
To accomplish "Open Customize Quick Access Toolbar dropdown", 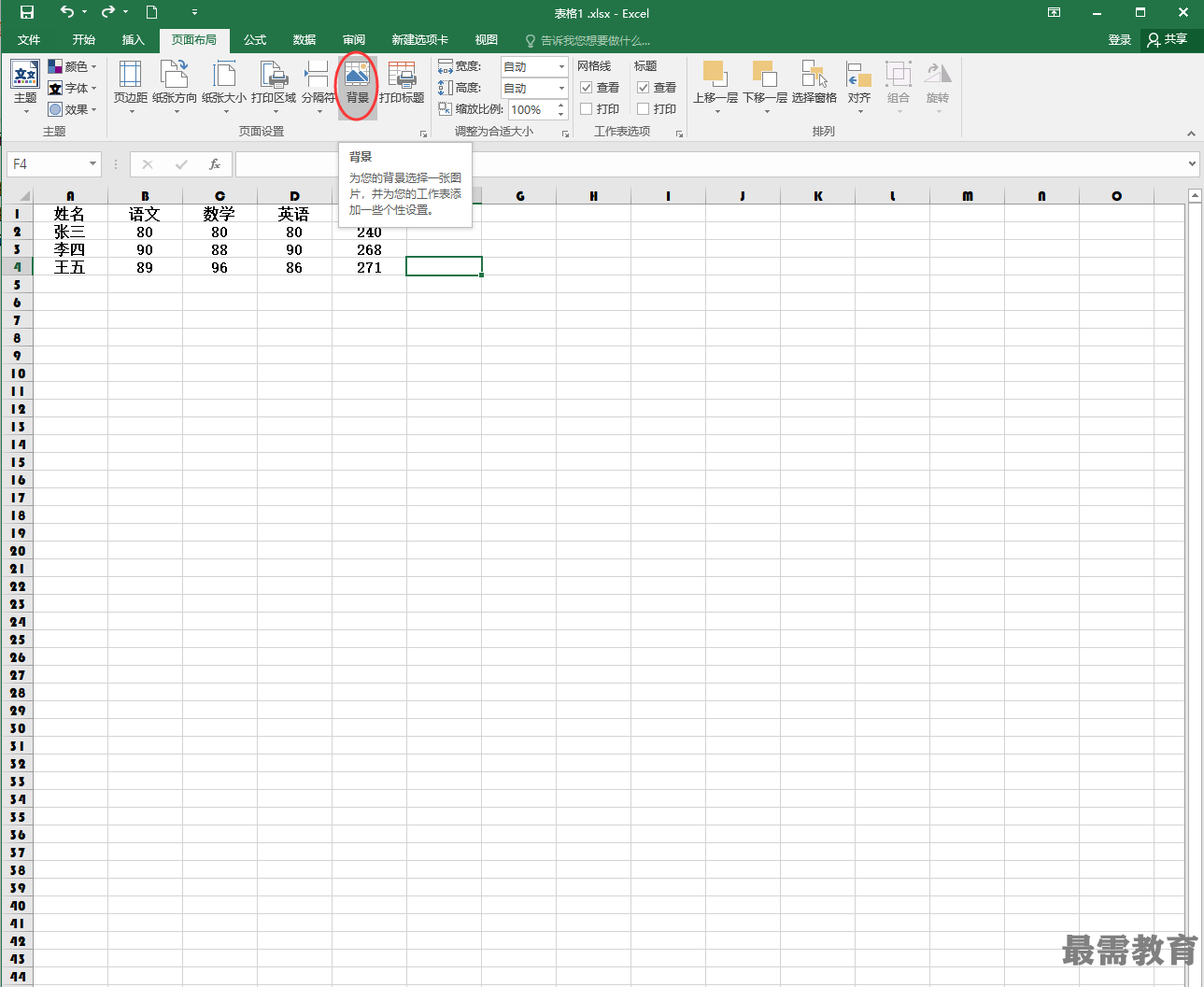I will [194, 12].
